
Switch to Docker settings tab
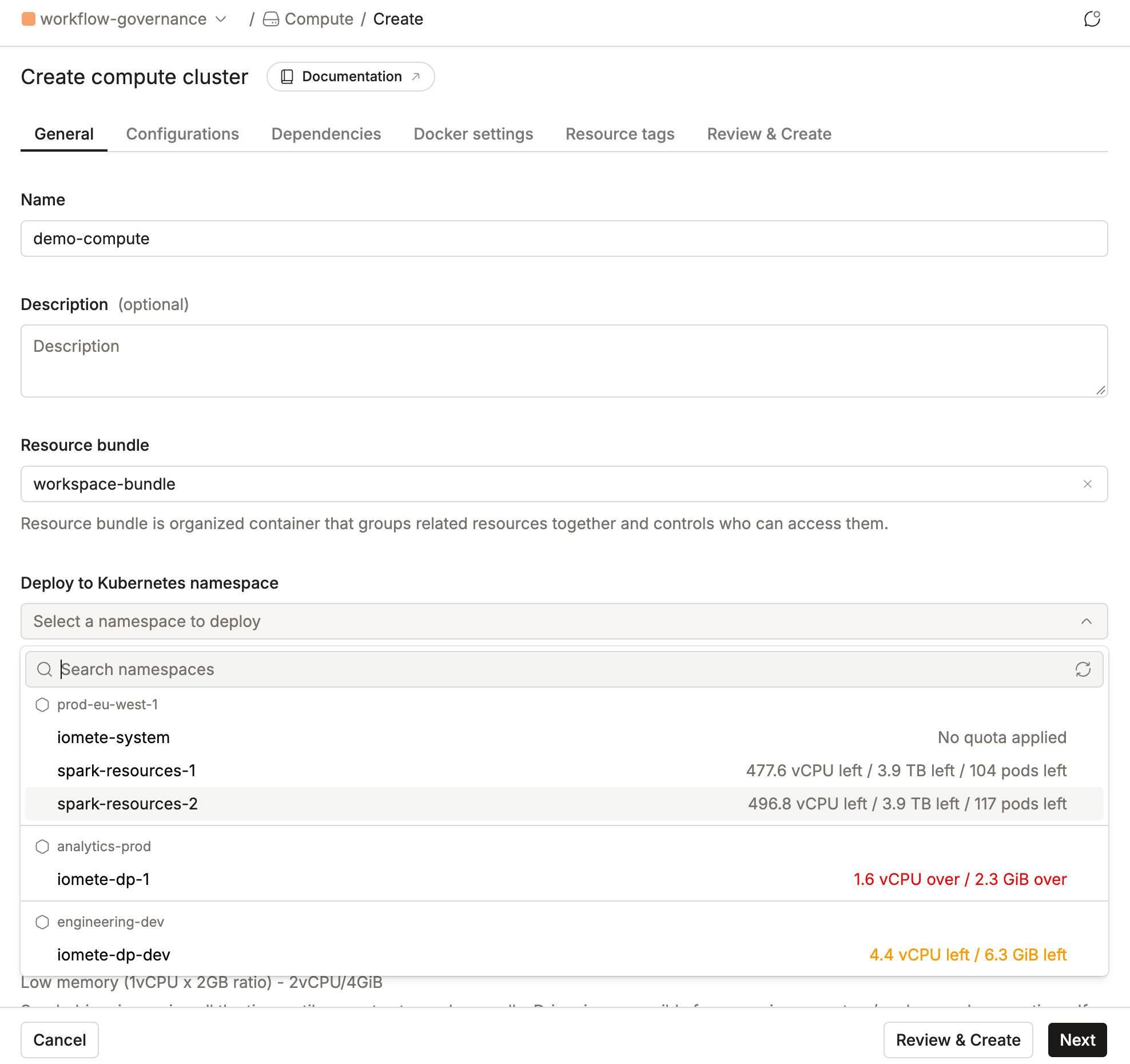pyautogui.click(x=474, y=134)
